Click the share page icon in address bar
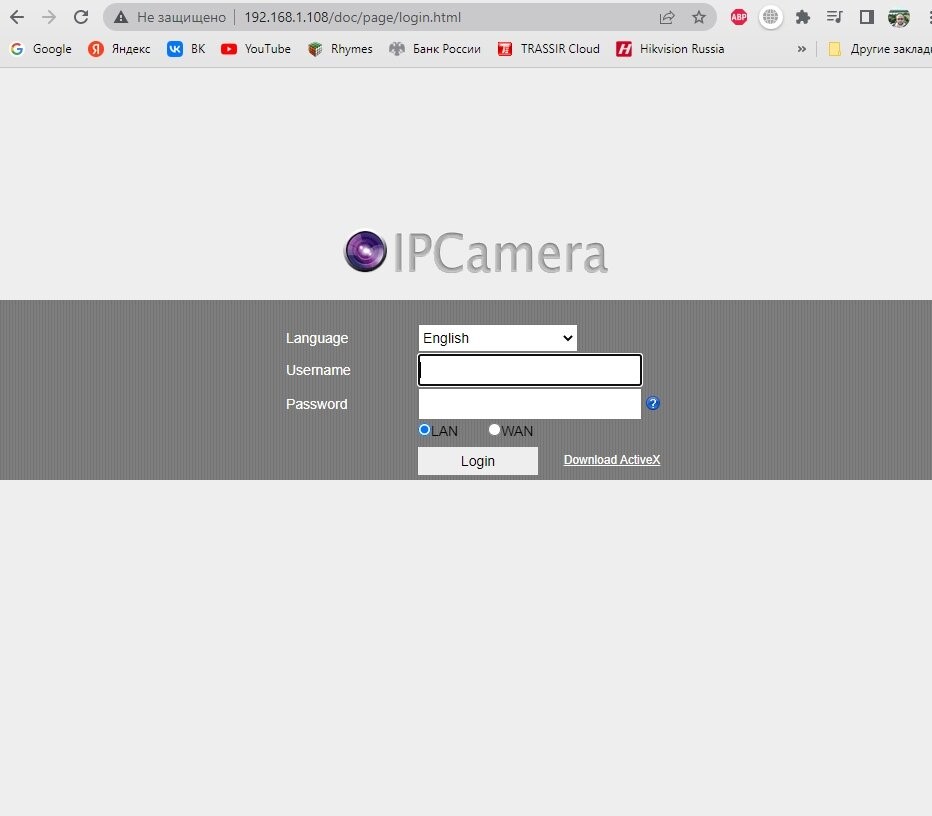The height and width of the screenshot is (816, 932). coord(667,17)
